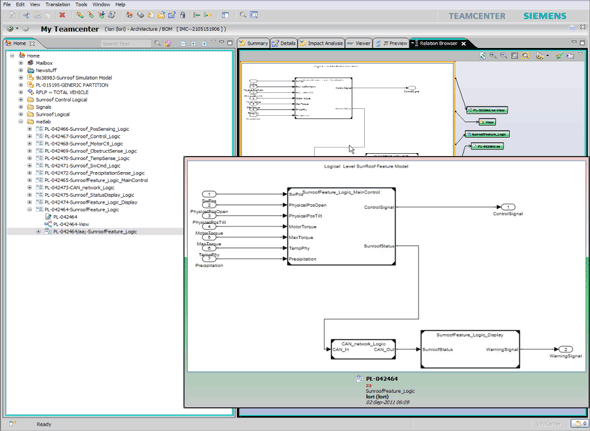
Task: Click the colorful icon right of Home search magnifier
Action: (168, 43)
